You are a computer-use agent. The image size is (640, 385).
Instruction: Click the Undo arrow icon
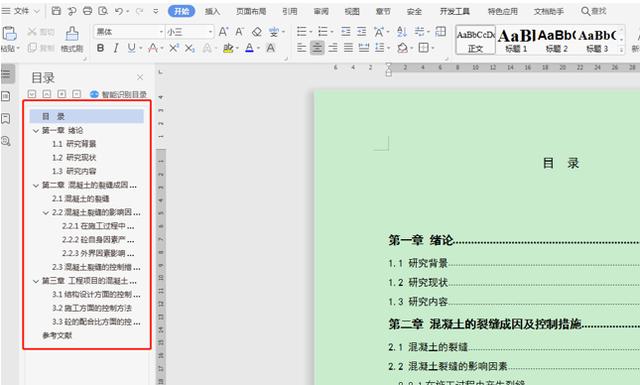(x=119, y=11)
